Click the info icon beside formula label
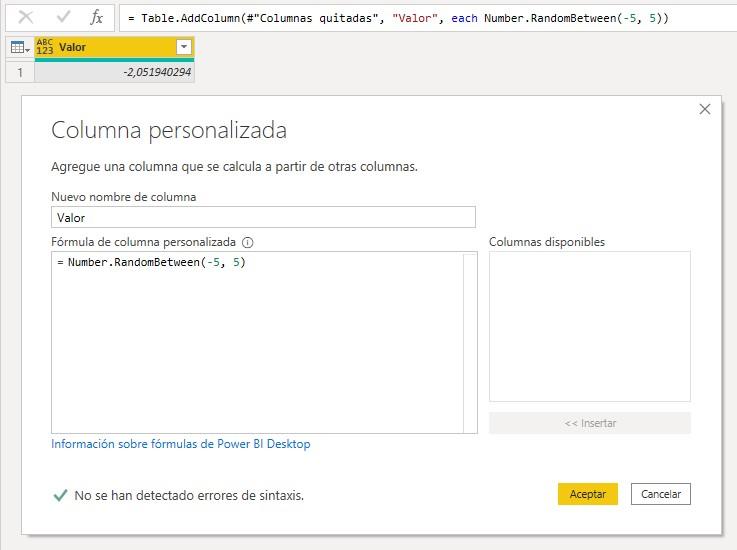The width and height of the screenshot is (737, 550). click(248, 242)
